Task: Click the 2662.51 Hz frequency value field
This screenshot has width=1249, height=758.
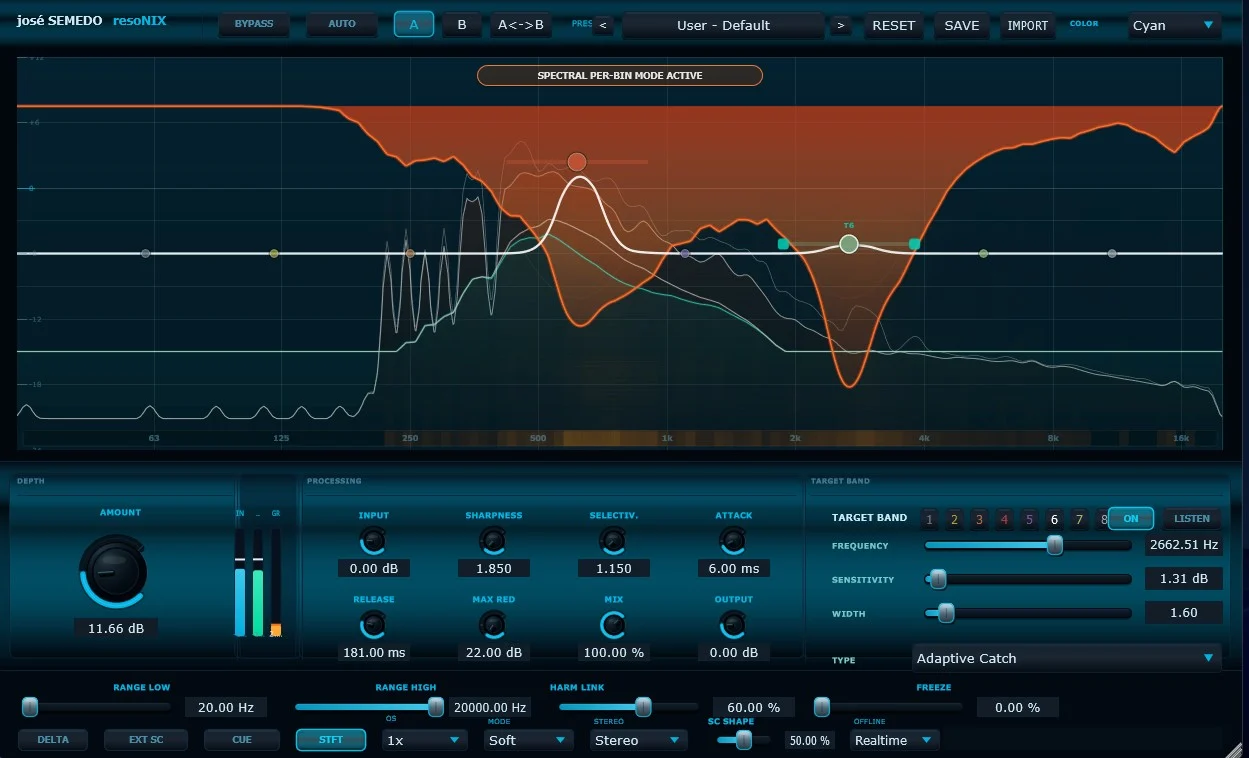Action: 1184,545
